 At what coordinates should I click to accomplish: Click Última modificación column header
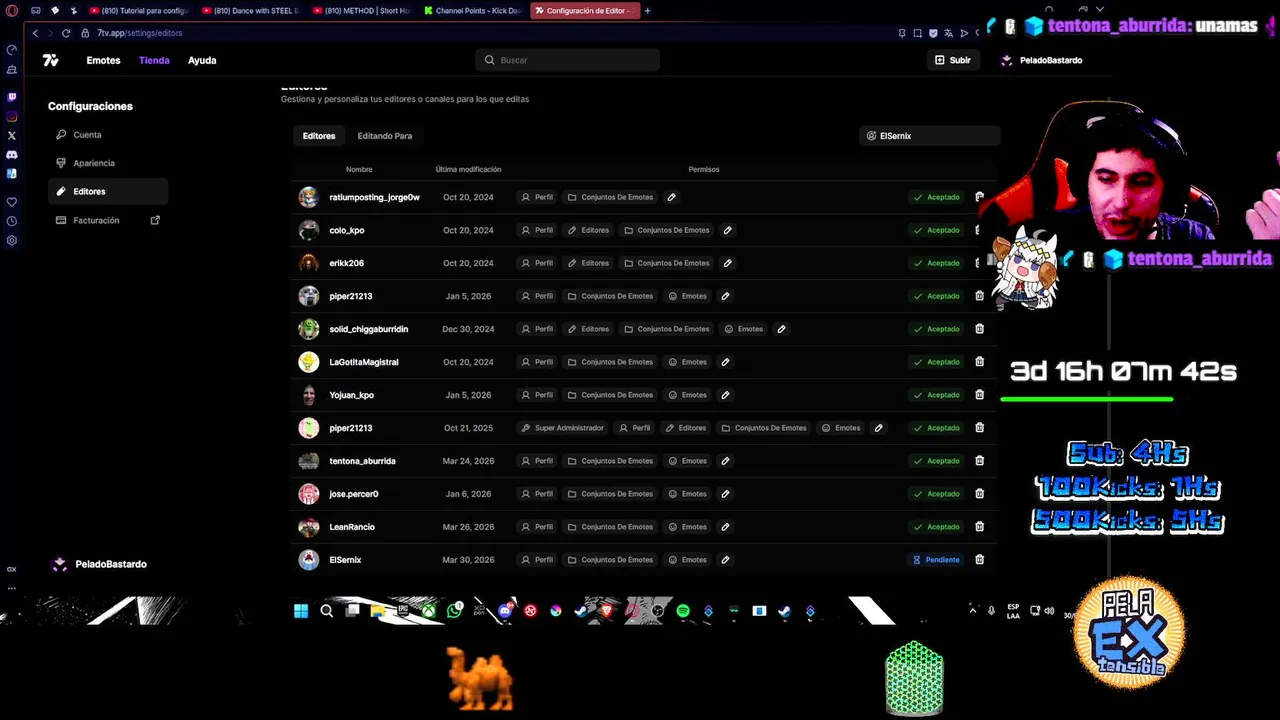click(468, 169)
